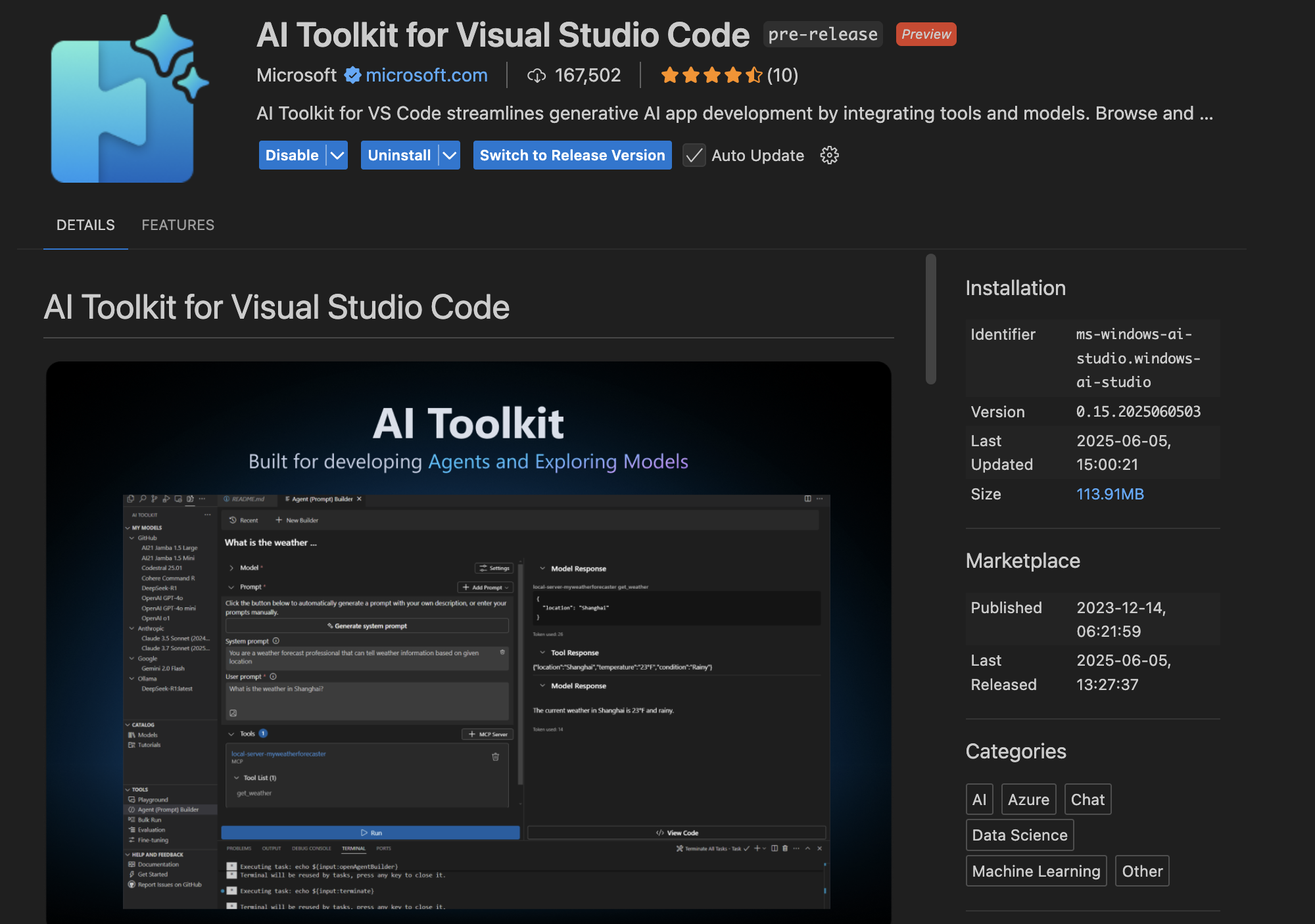Switch to the FEATURES tab

click(x=178, y=225)
